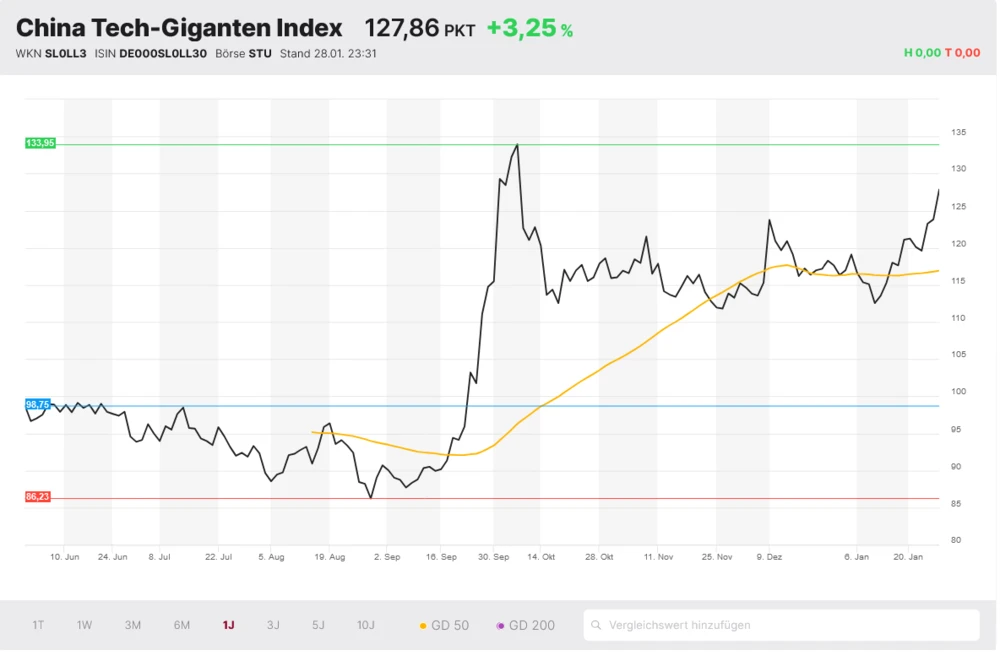The image size is (1000, 661).
Task: Click the blue 98,75 price level label
Action: (x=38, y=404)
